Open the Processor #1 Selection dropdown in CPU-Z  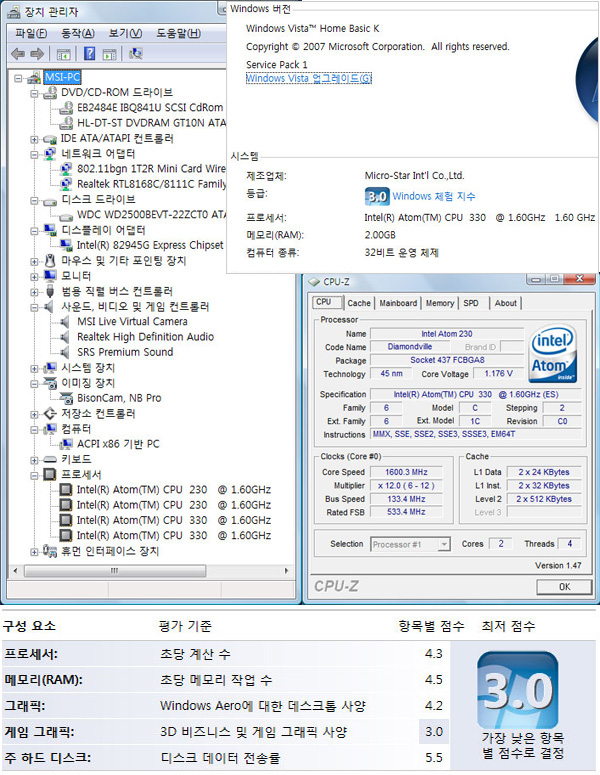pos(444,544)
